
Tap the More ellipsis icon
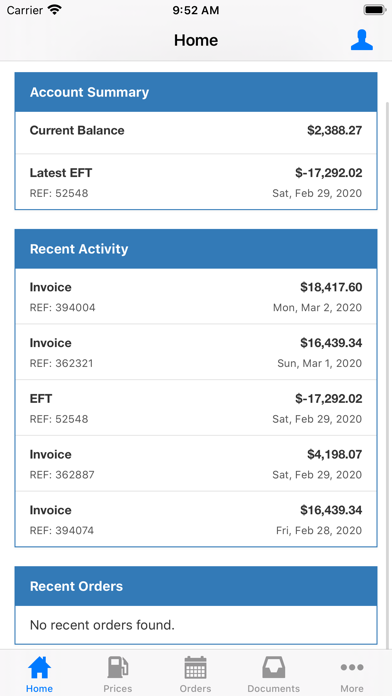coord(352,667)
